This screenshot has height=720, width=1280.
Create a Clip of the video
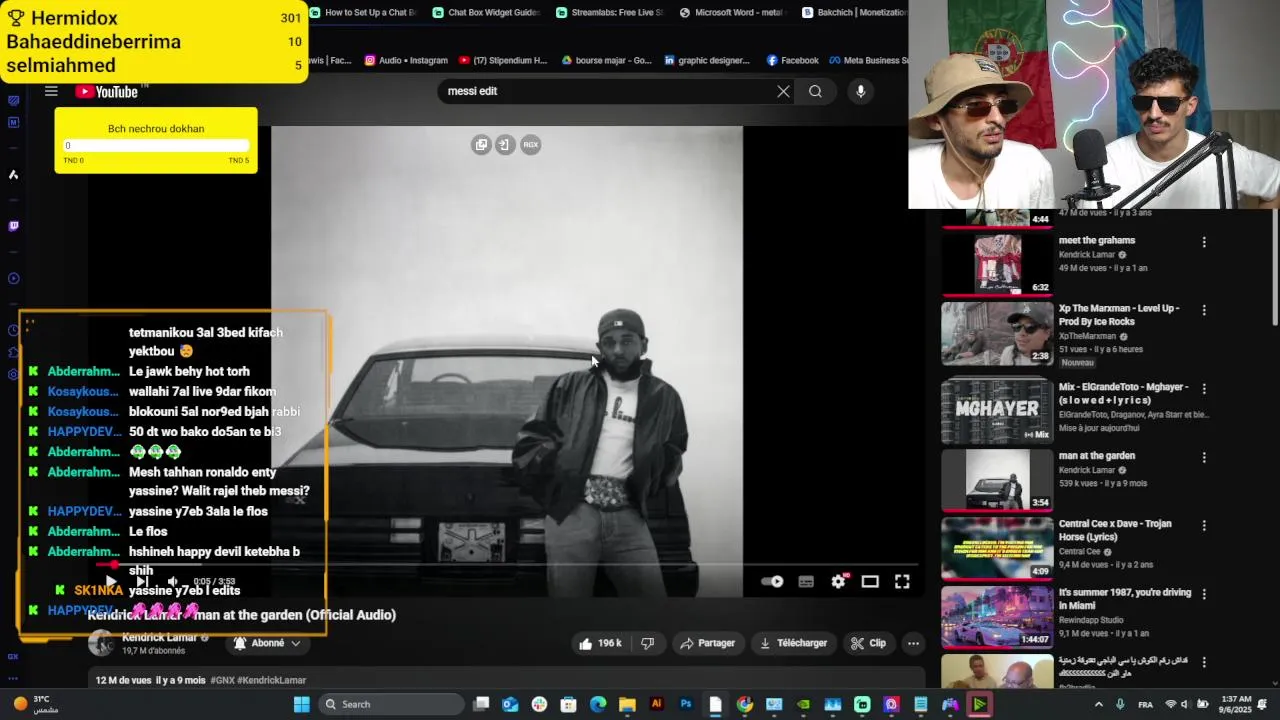tap(868, 643)
